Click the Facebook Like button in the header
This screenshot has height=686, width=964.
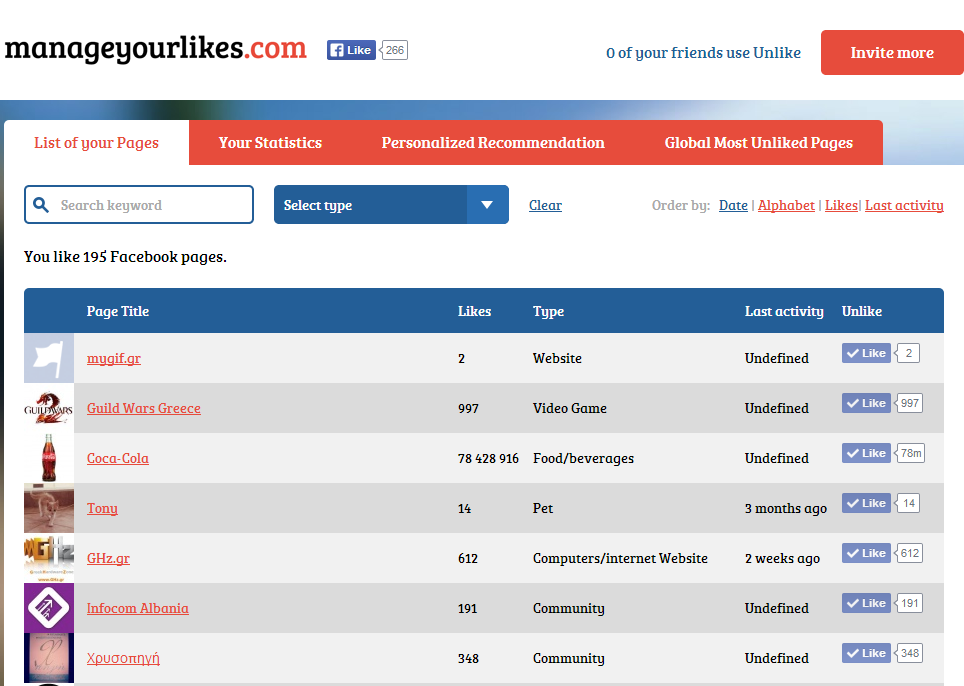pyautogui.click(x=351, y=50)
